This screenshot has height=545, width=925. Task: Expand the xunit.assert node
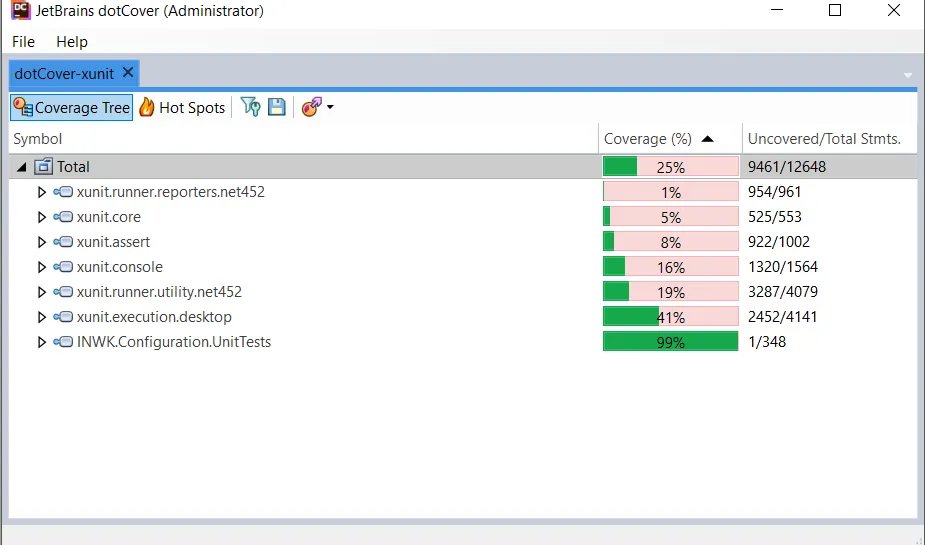click(41, 242)
